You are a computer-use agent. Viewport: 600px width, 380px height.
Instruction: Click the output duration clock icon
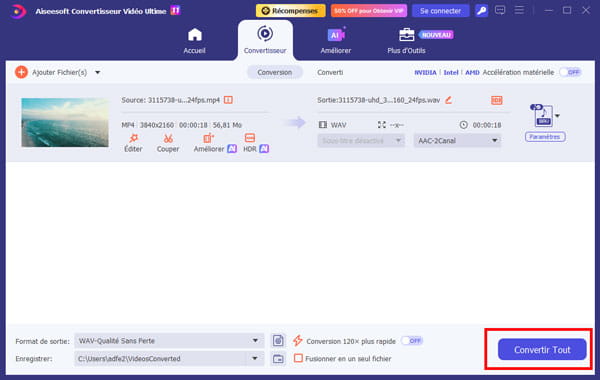pyautogui.click(x=463, y=125)
